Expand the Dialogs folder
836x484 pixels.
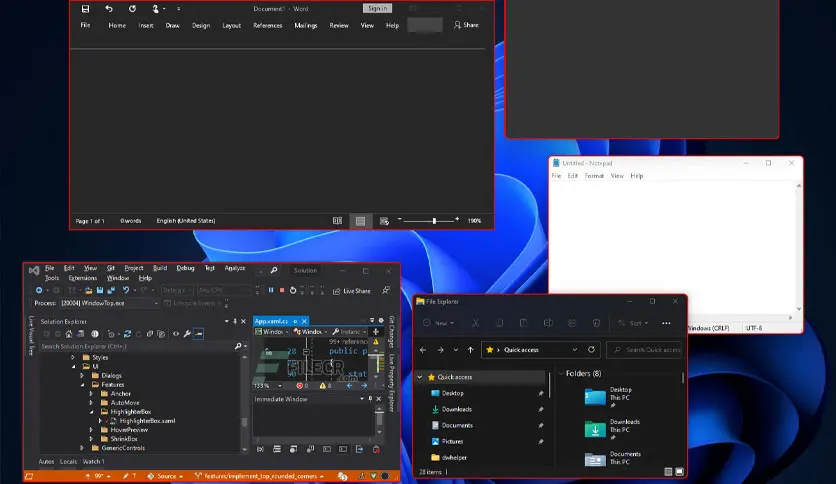pyautogui.click(x=82, y=376)
